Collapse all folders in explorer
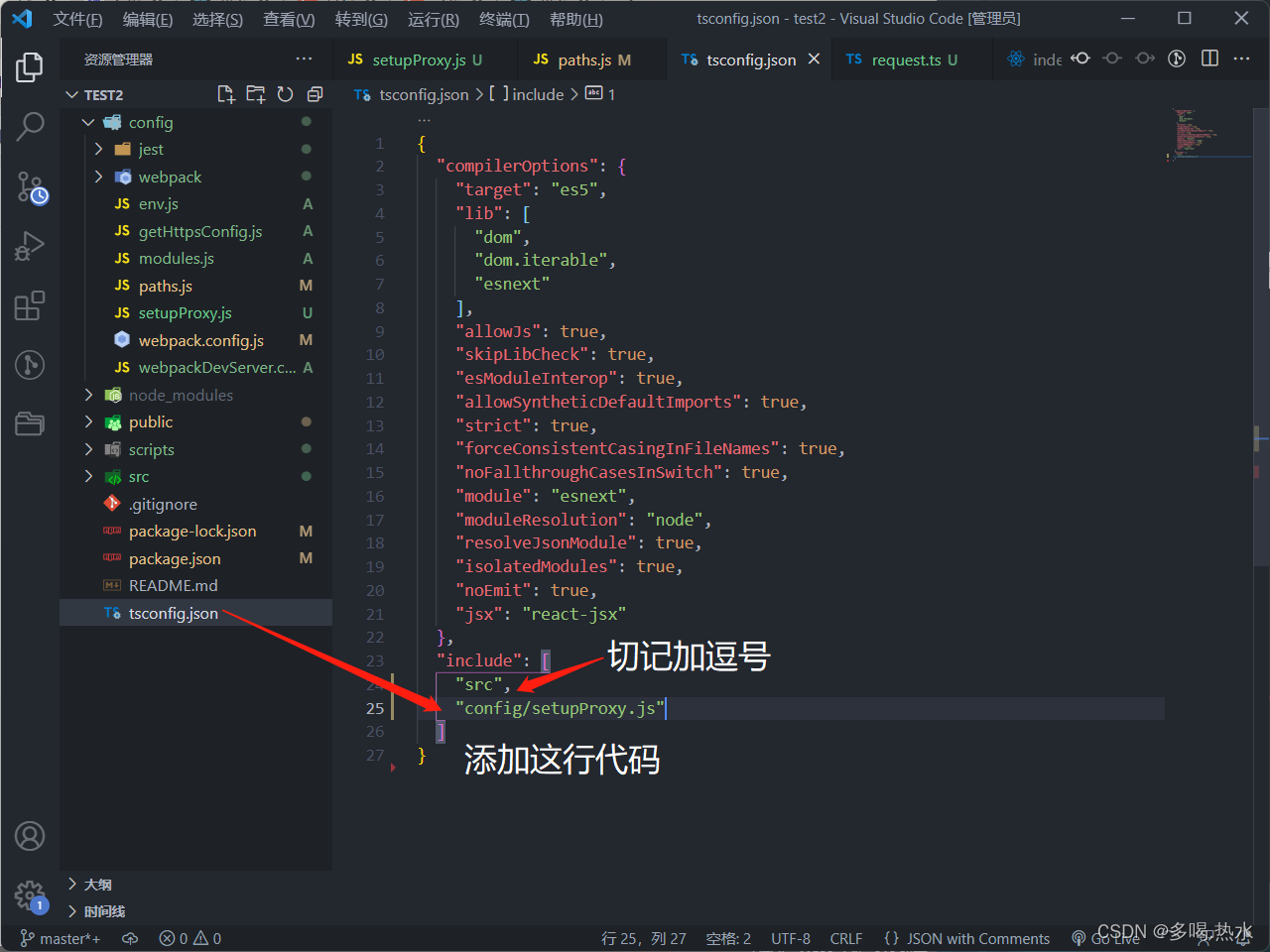This screenshot has width=1270, height=952. point(315,94)
